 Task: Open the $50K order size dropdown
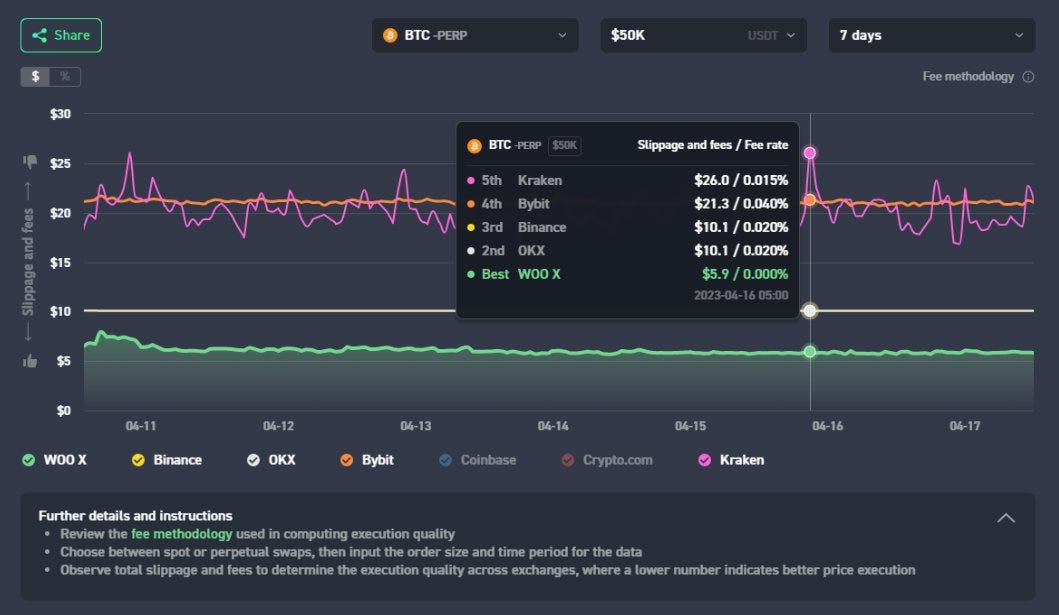[x=703, y=35]
